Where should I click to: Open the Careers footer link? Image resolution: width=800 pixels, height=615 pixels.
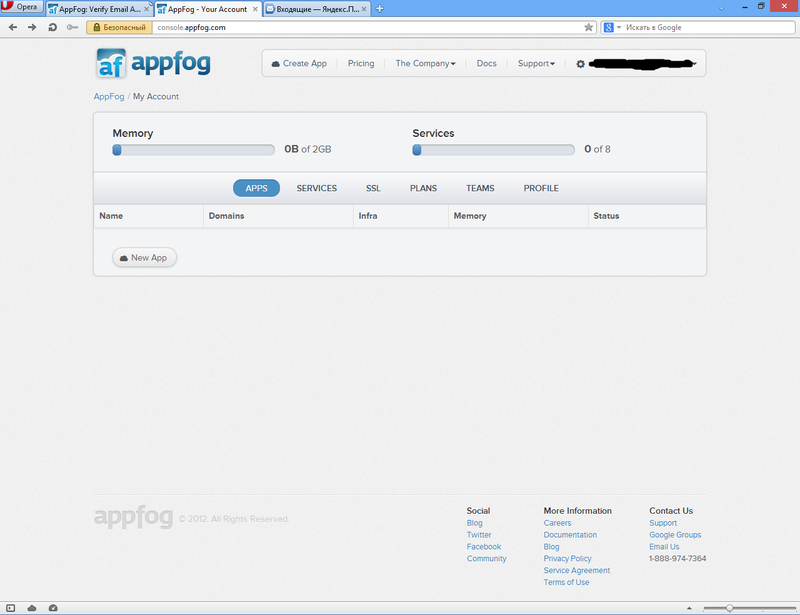click(x=557, y=523)
